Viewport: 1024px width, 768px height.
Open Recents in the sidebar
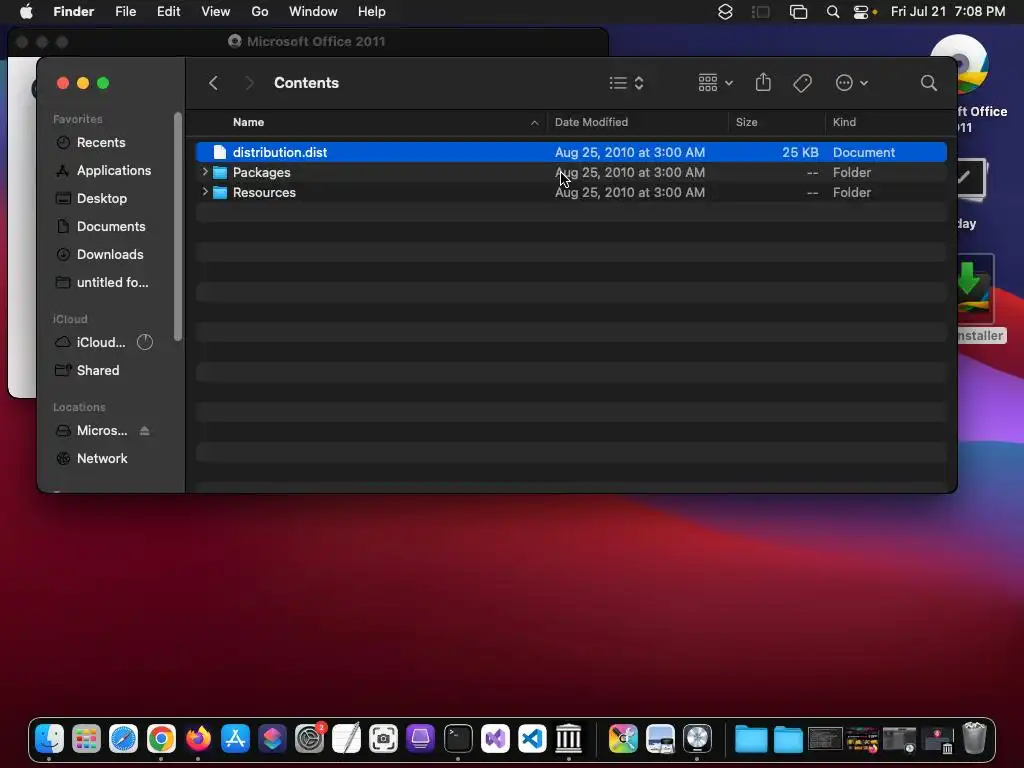tap(101, 142)
